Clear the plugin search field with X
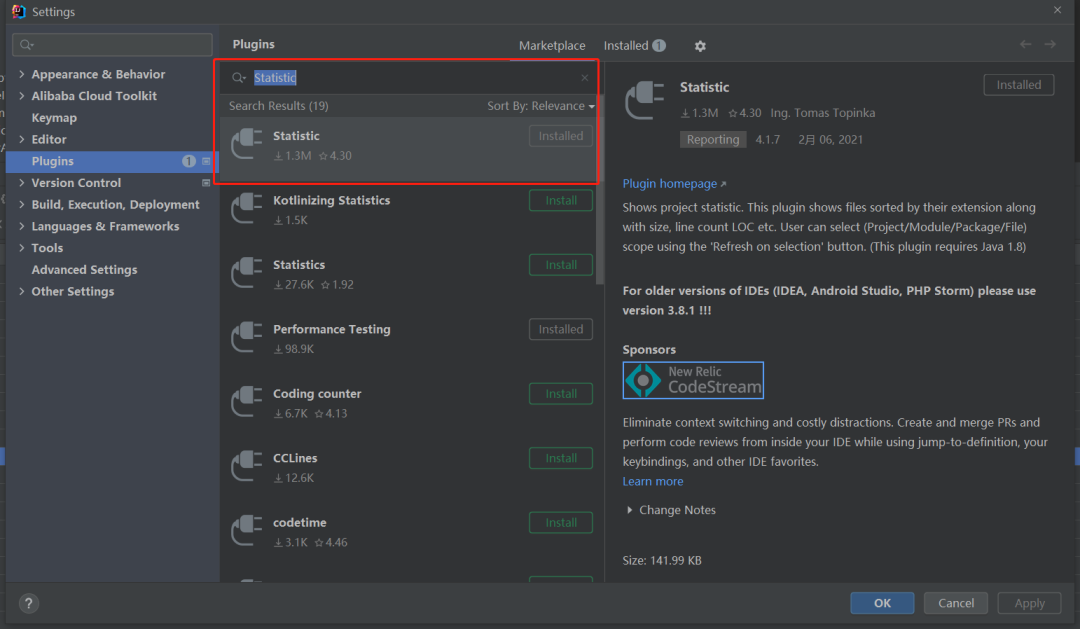This screenshot has height=629, width=1080. point(585,78)
